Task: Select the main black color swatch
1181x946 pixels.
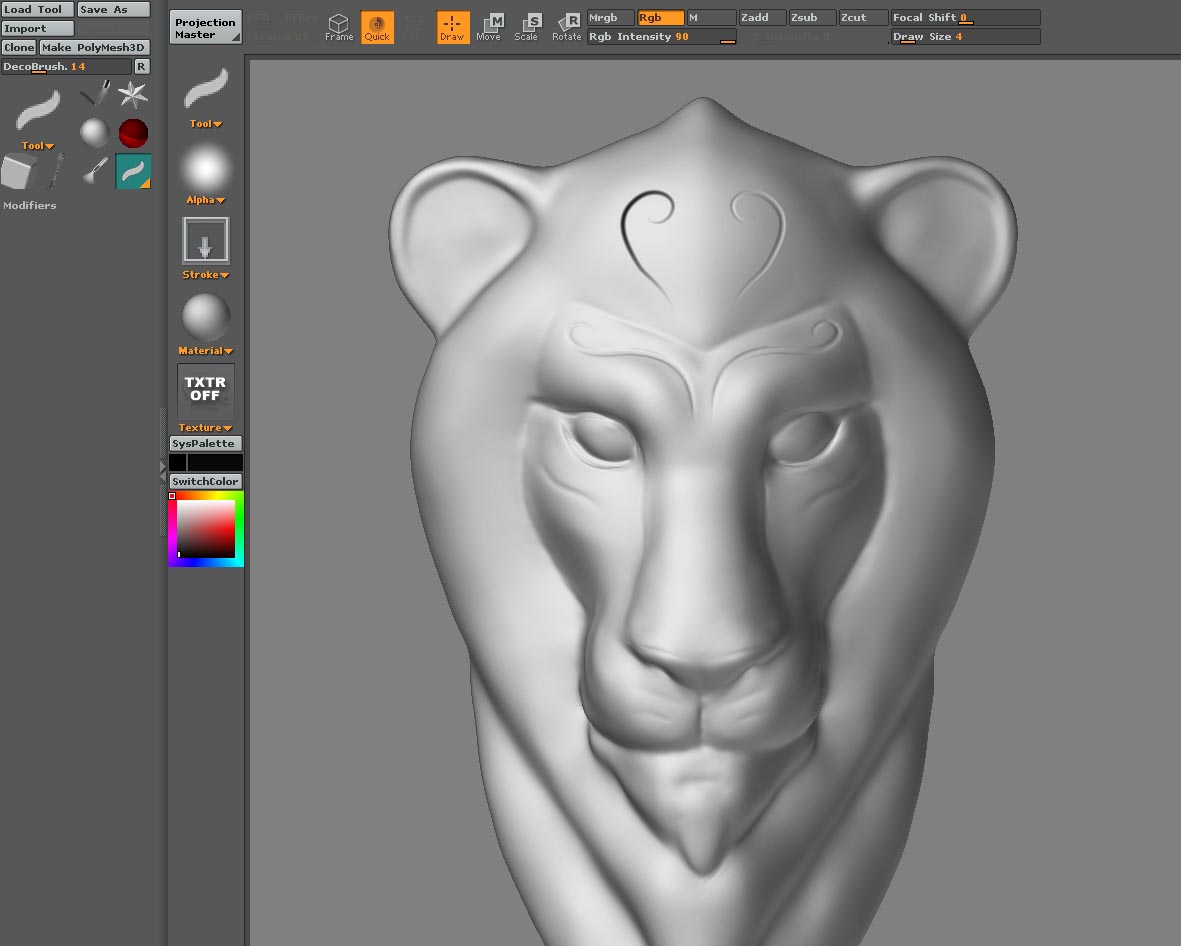Action: tap(215, 462)
